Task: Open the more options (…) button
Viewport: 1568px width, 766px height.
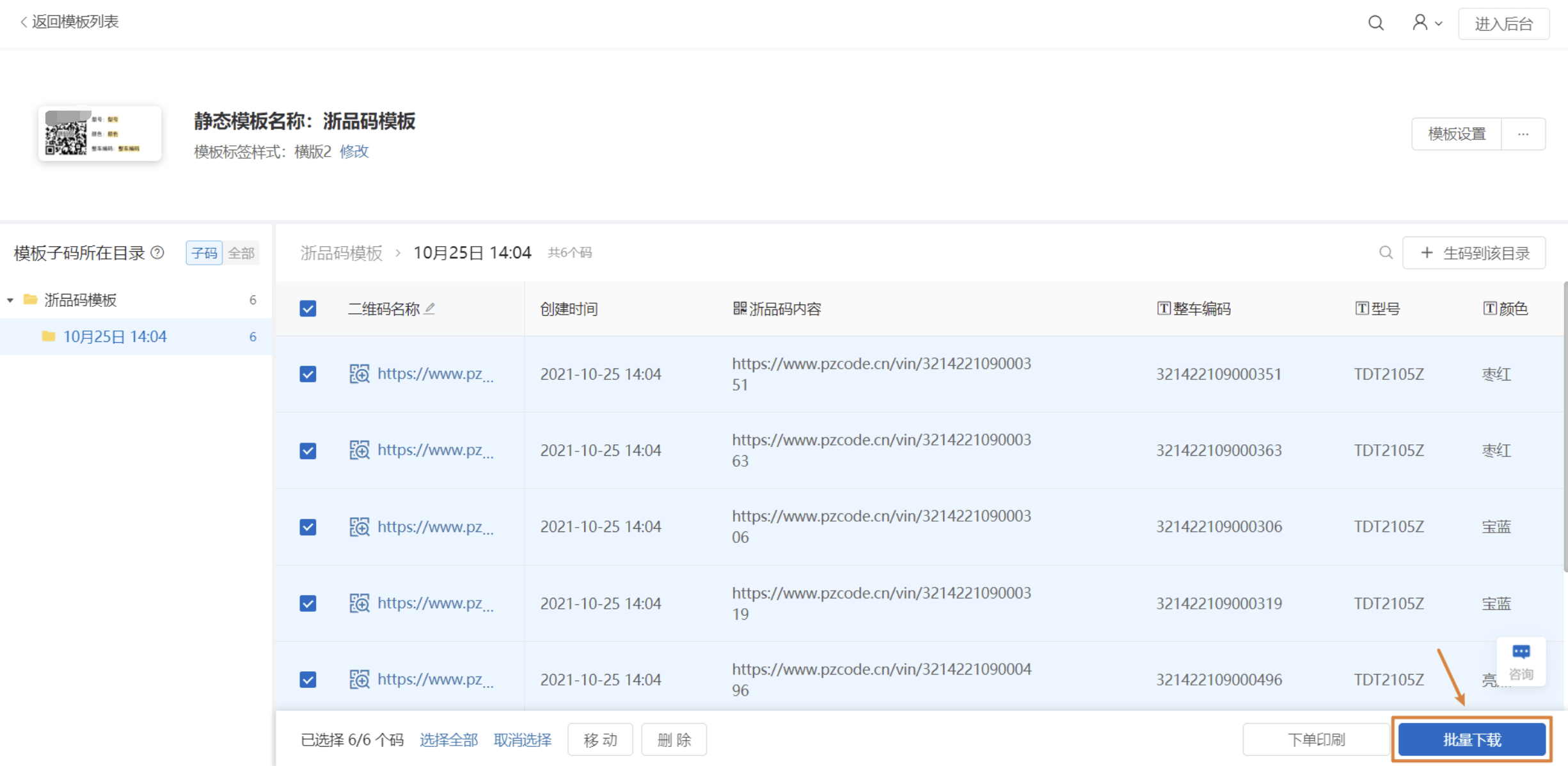Action: tap(1523, 134)
